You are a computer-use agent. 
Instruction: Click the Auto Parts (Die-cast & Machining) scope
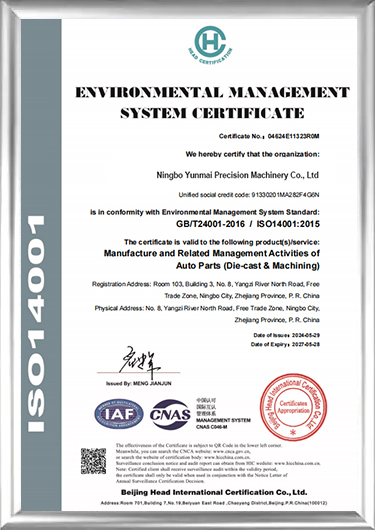[x=248, y=266]
